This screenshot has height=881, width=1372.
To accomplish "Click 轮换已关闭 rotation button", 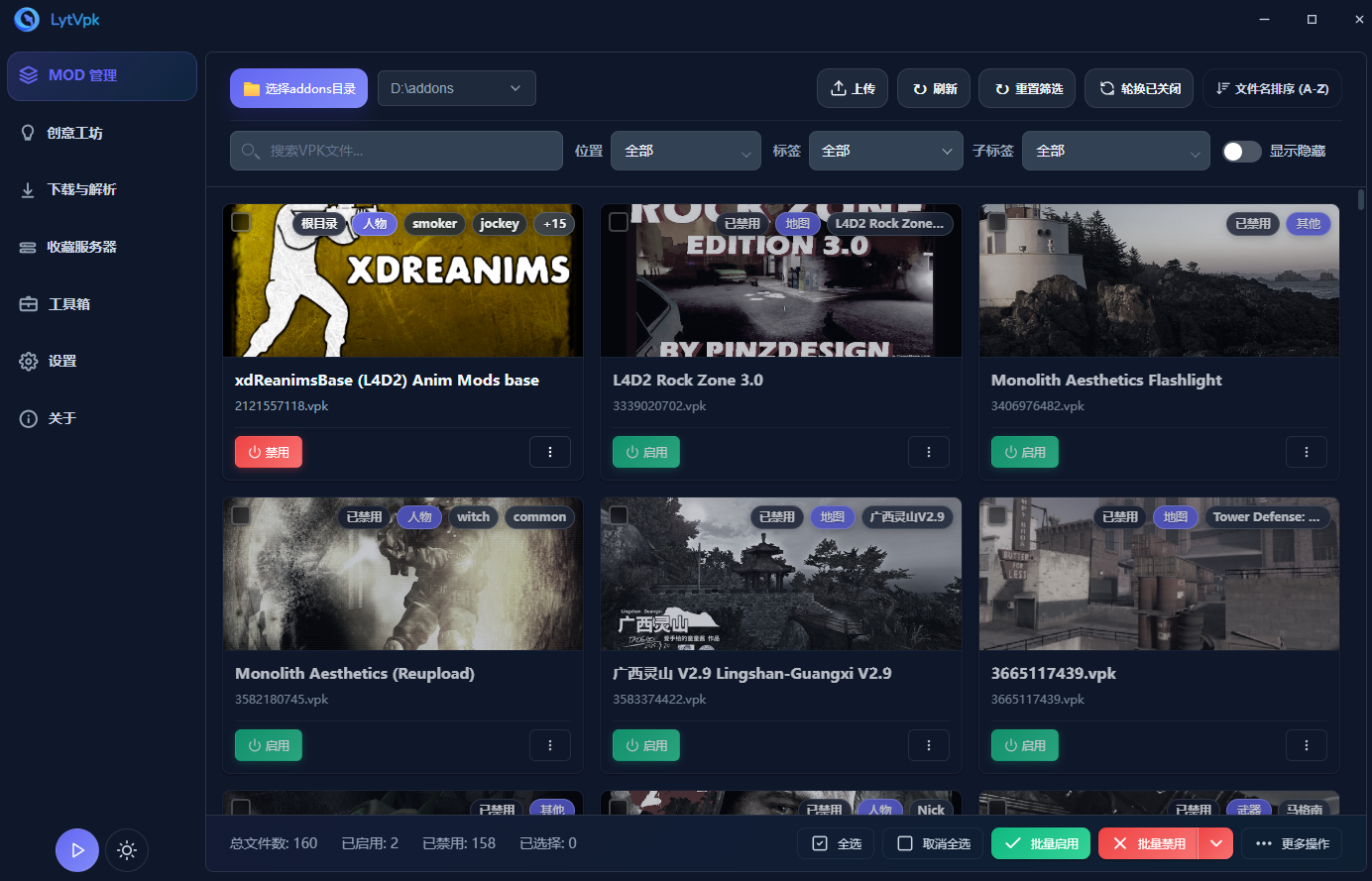I will pos(1139,88).
